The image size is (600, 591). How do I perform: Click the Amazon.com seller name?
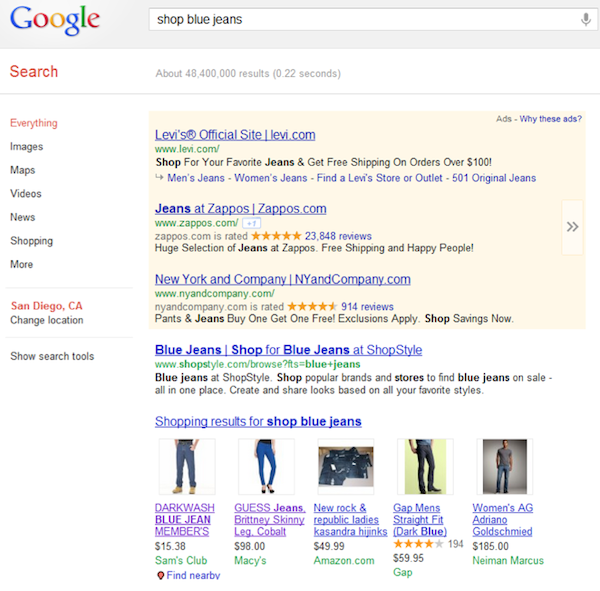pyautogui.click(x=344, y=560)
